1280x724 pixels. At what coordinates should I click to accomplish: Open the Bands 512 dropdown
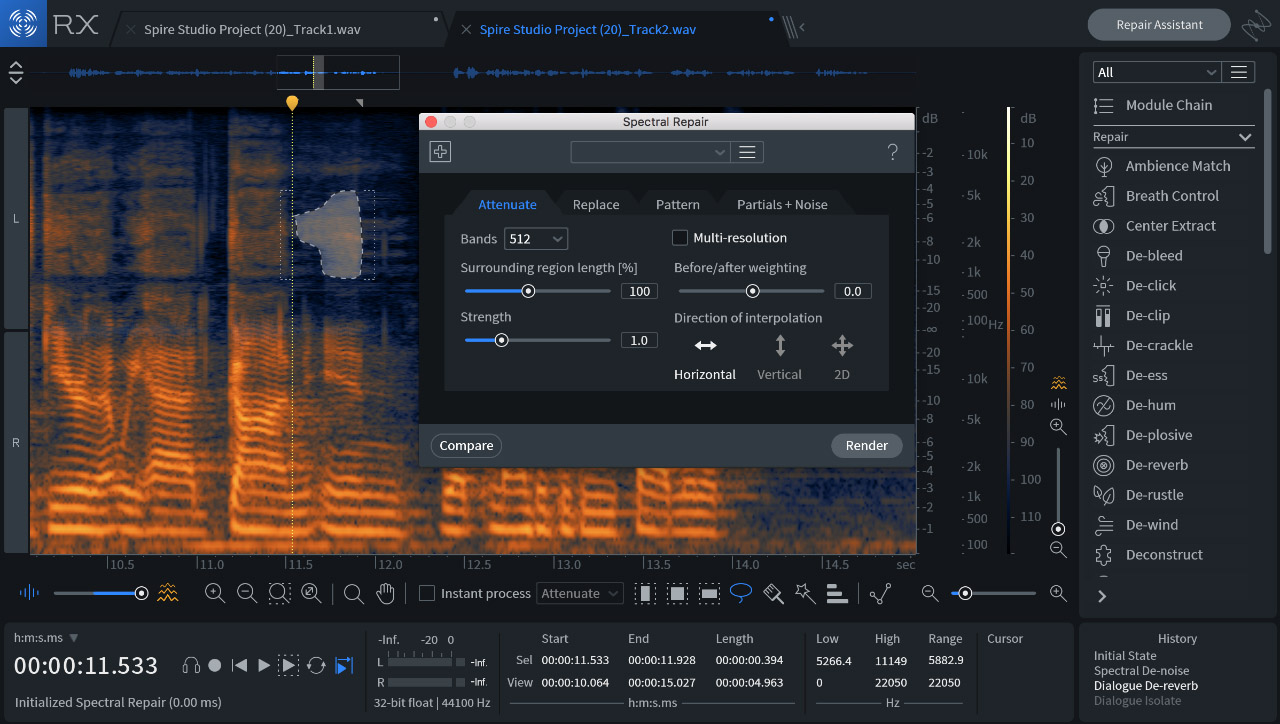[535, 239]
